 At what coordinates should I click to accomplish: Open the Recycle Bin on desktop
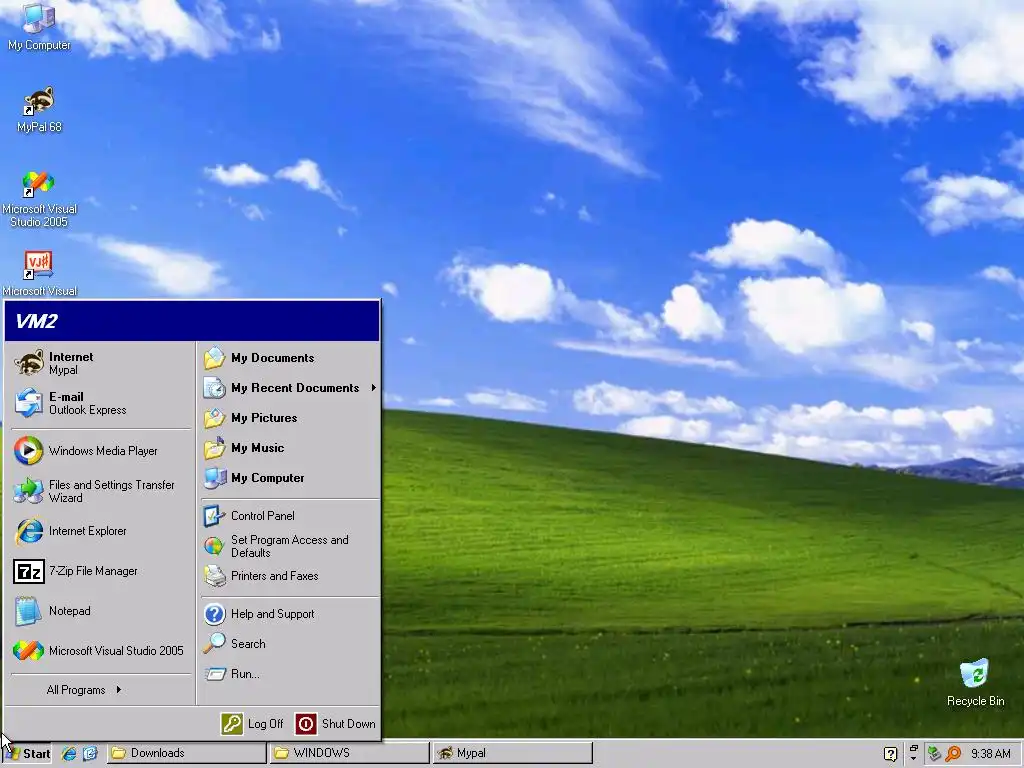[975, 682]
